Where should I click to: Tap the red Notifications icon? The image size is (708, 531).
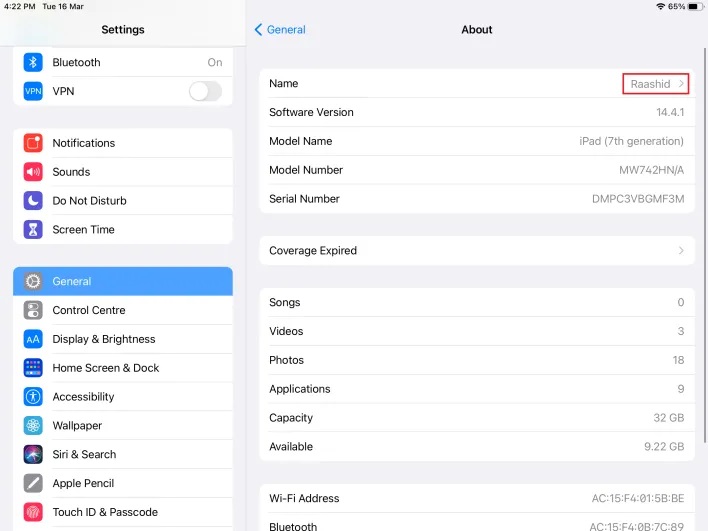[33, 143]
